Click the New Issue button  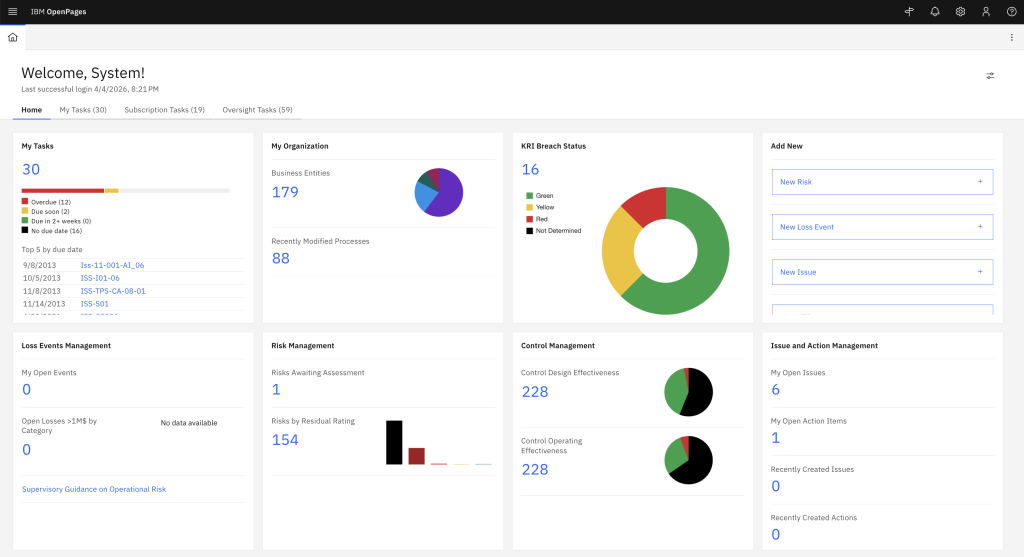tap(882, 272)
